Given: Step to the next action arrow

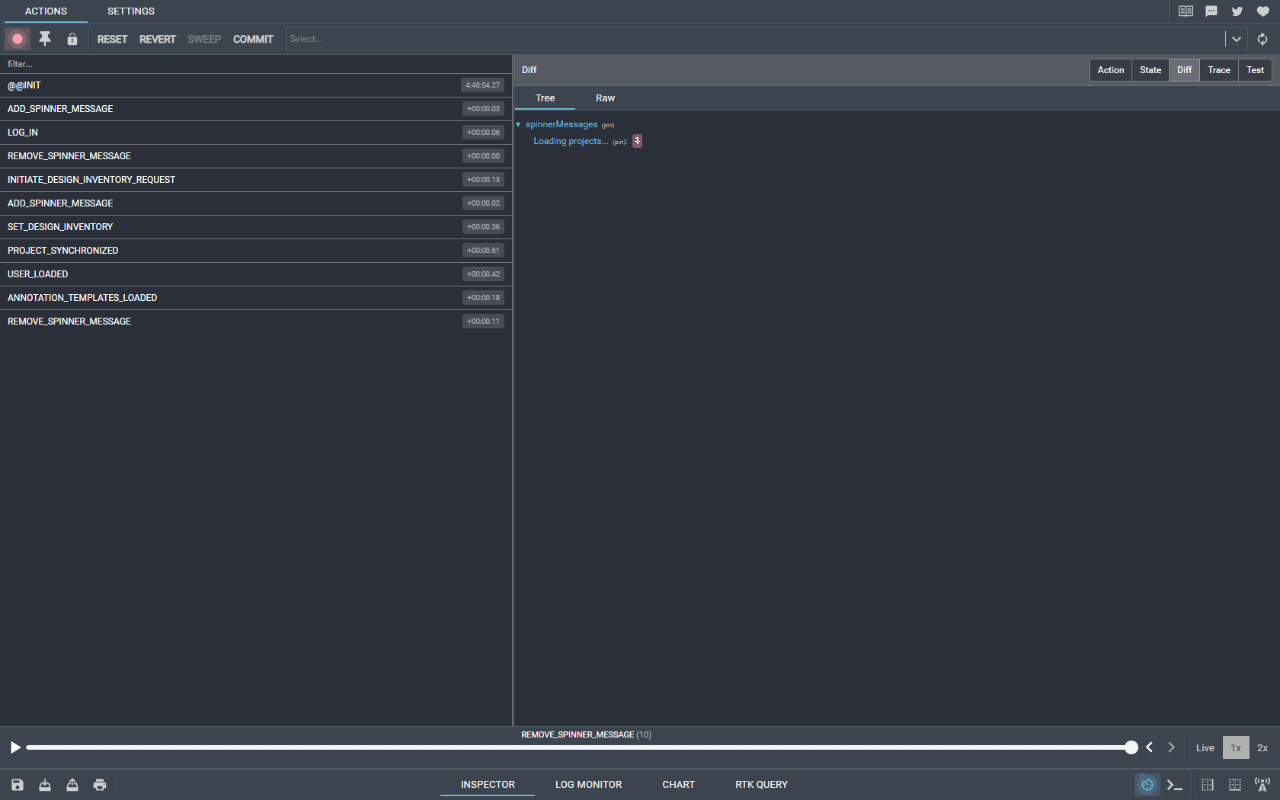Looking at the screenshot, I should (x=1171, y=747).
